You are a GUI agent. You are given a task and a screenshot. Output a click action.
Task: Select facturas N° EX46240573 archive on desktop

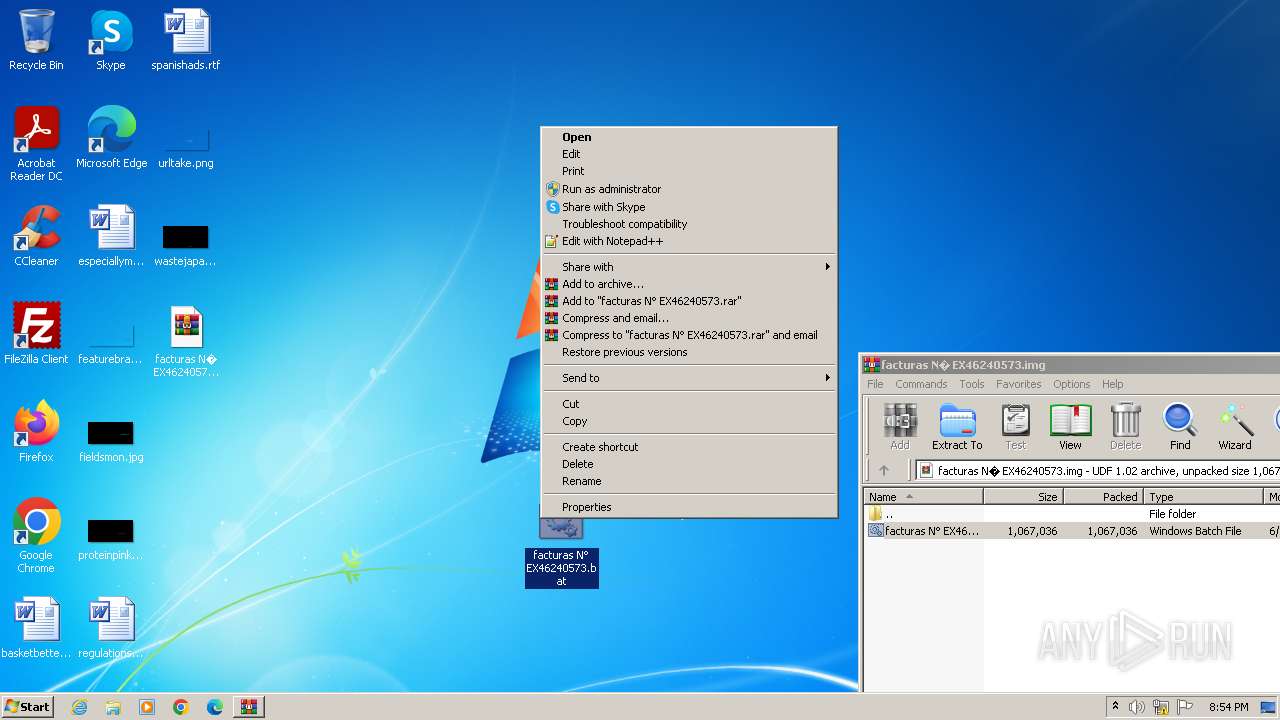click(186, 341)
